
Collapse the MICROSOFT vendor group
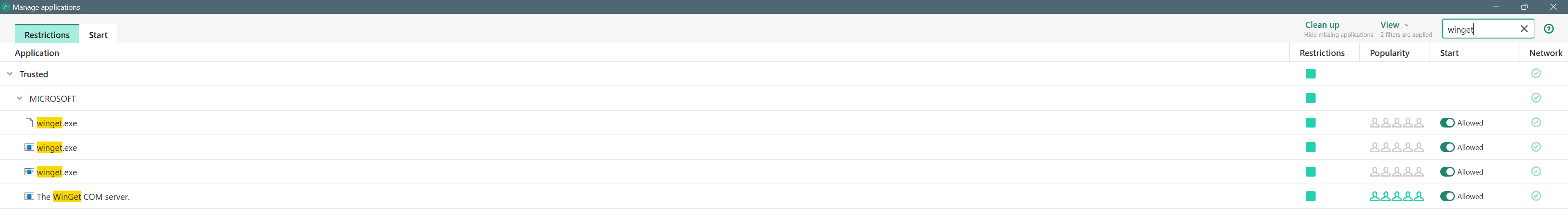point(20,98)
